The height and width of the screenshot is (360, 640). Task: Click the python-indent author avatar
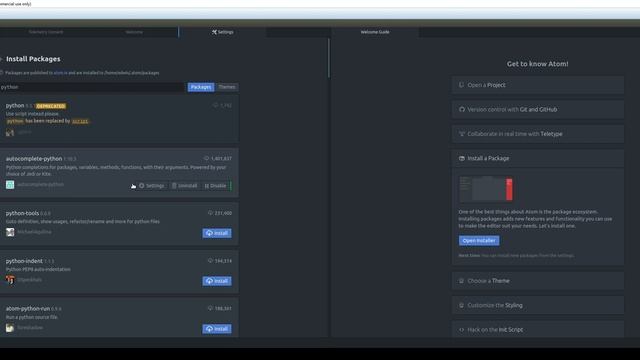(x=10, y=280)
